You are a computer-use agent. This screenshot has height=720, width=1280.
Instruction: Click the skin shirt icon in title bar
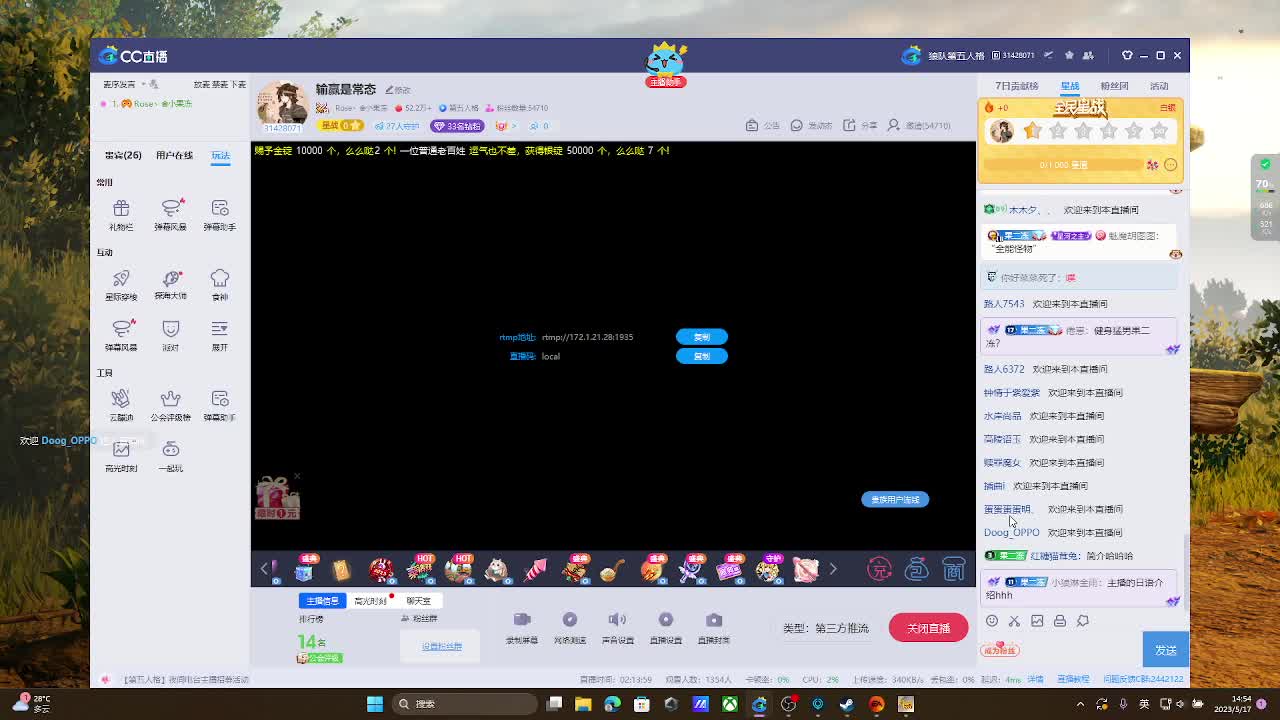(1127, 55)
